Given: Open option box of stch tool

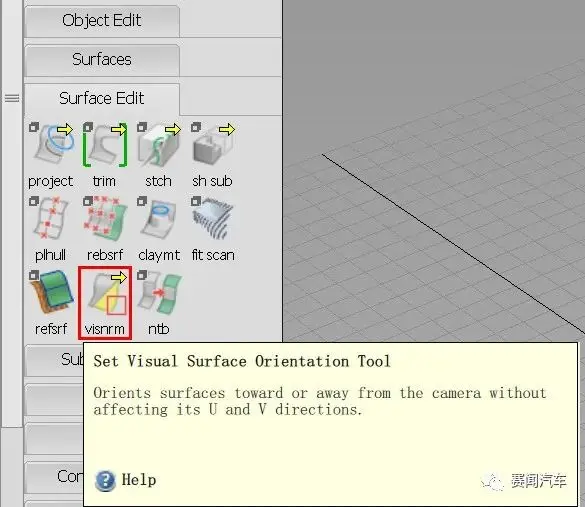Looking at the screenshot, I should point(142,127).
